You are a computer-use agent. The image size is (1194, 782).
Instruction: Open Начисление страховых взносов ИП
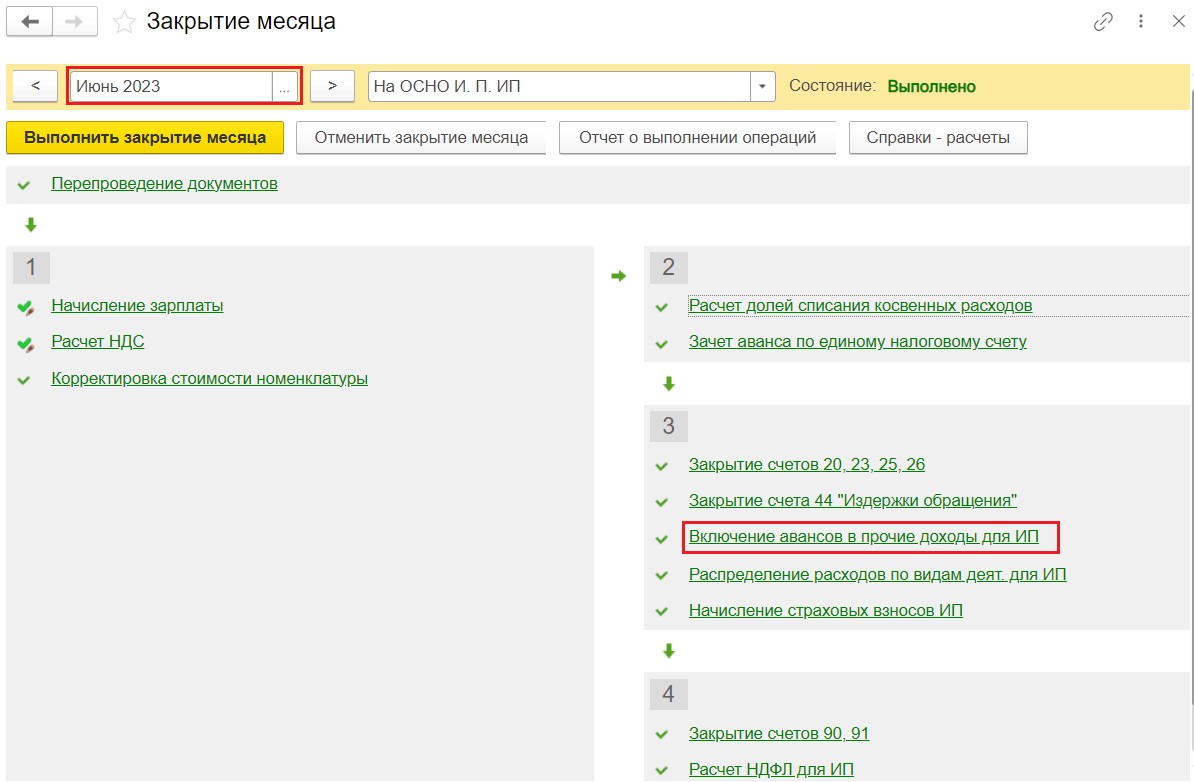point(825,611)
